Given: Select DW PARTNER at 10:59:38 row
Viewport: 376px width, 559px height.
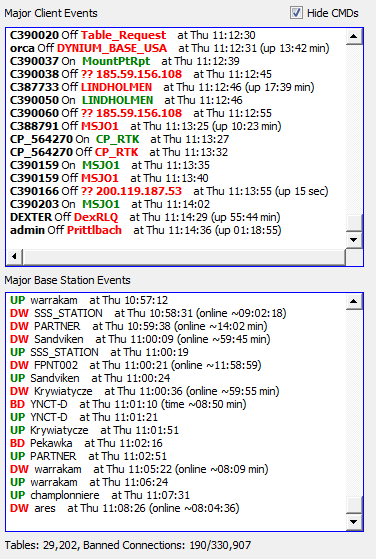Looking at the screenshot, I should tap(139, 326).
